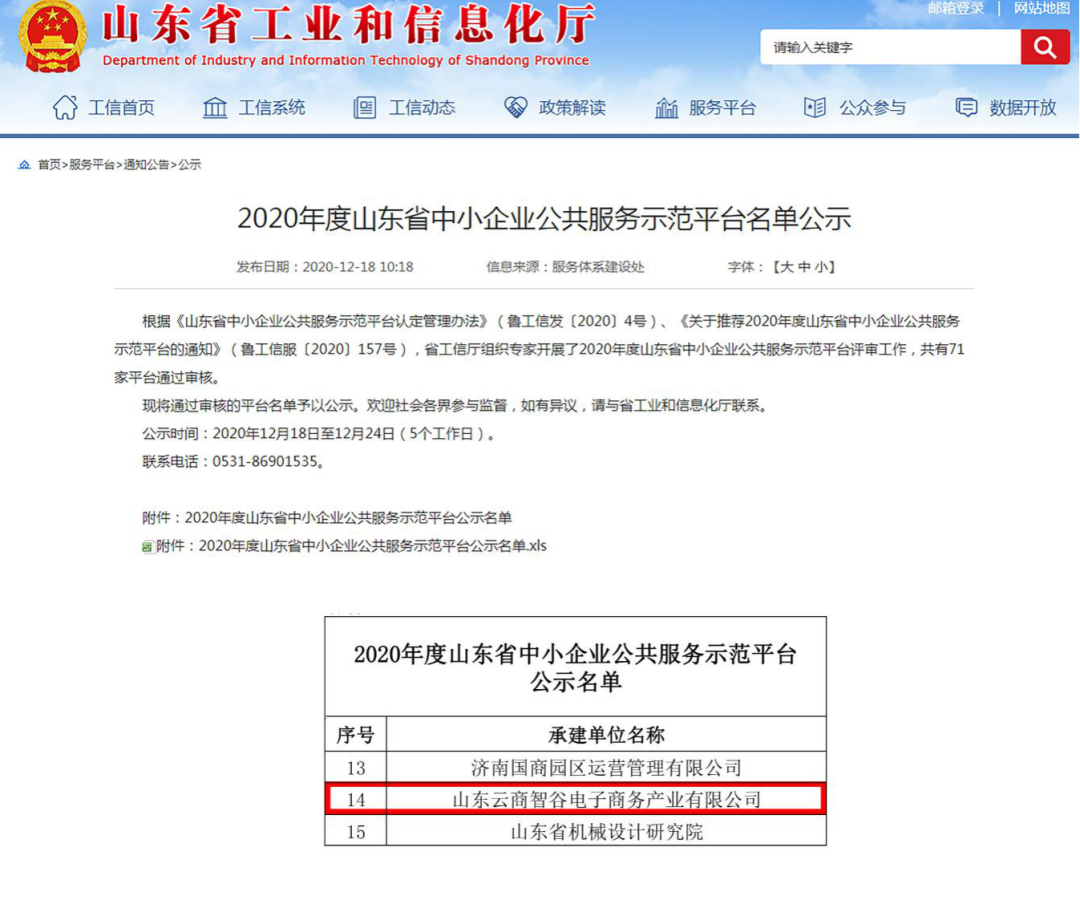Click the breadcrumb home icon

coord(25,165)
